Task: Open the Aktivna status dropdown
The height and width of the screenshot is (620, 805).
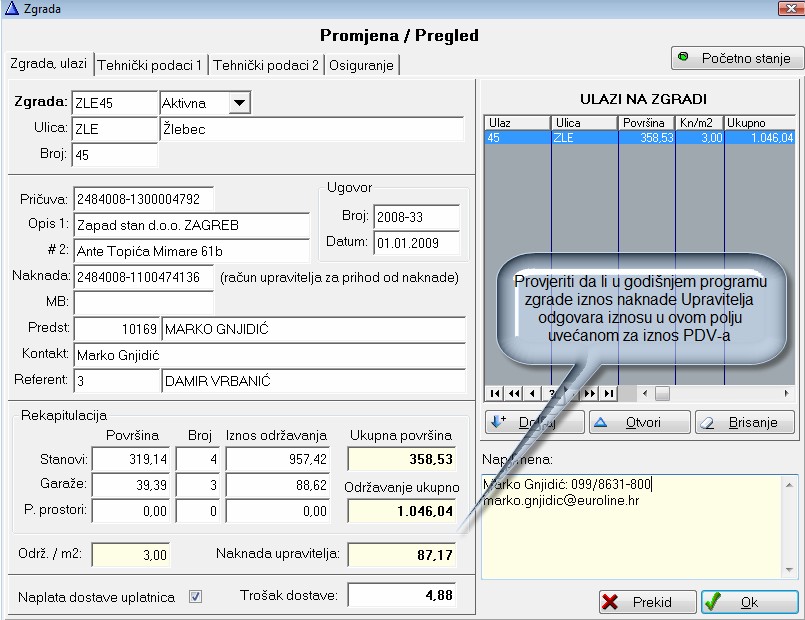Action: point(239,103)
